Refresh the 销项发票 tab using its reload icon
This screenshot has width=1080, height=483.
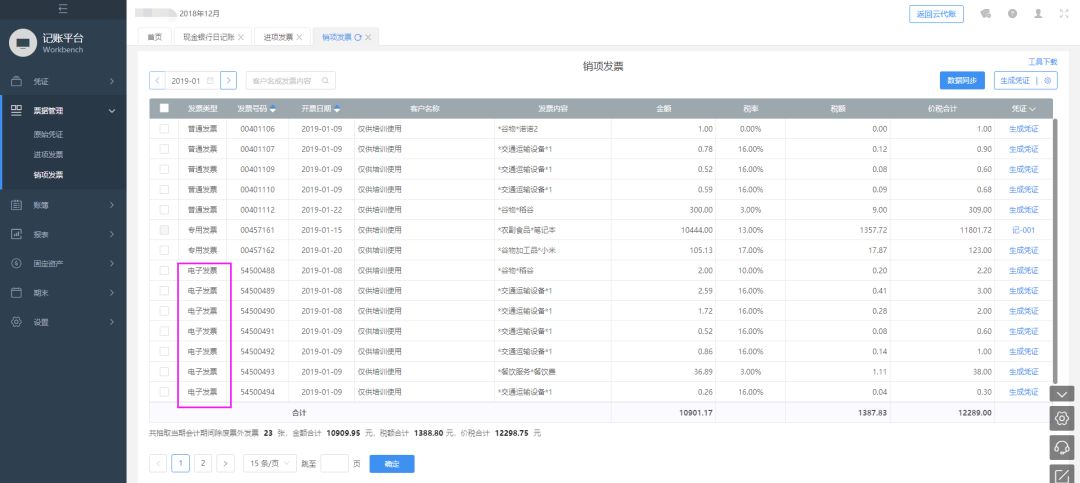pyautogui.click(x=357, y=37)
